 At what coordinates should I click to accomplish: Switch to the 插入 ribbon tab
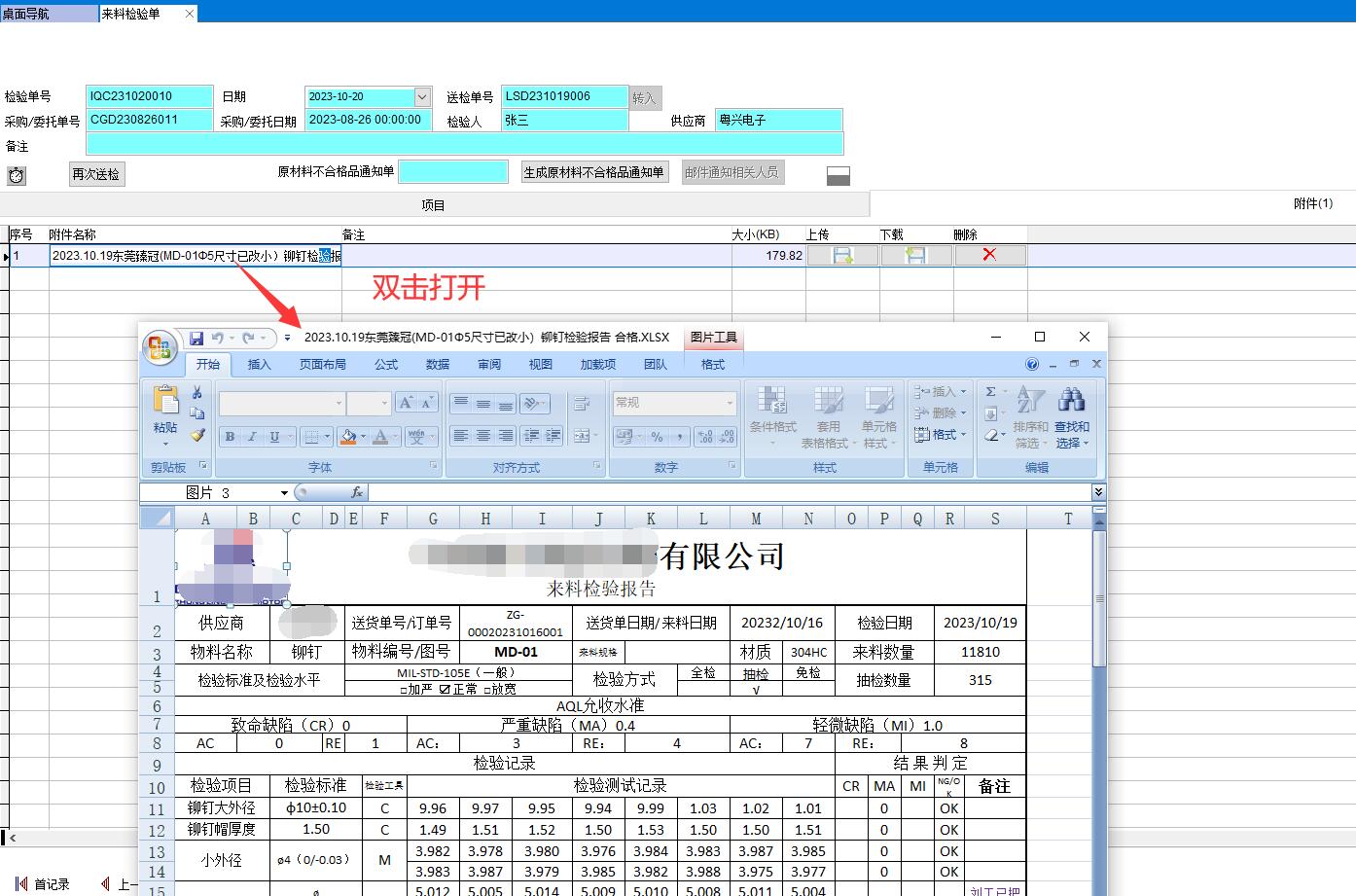click(260, 364)
